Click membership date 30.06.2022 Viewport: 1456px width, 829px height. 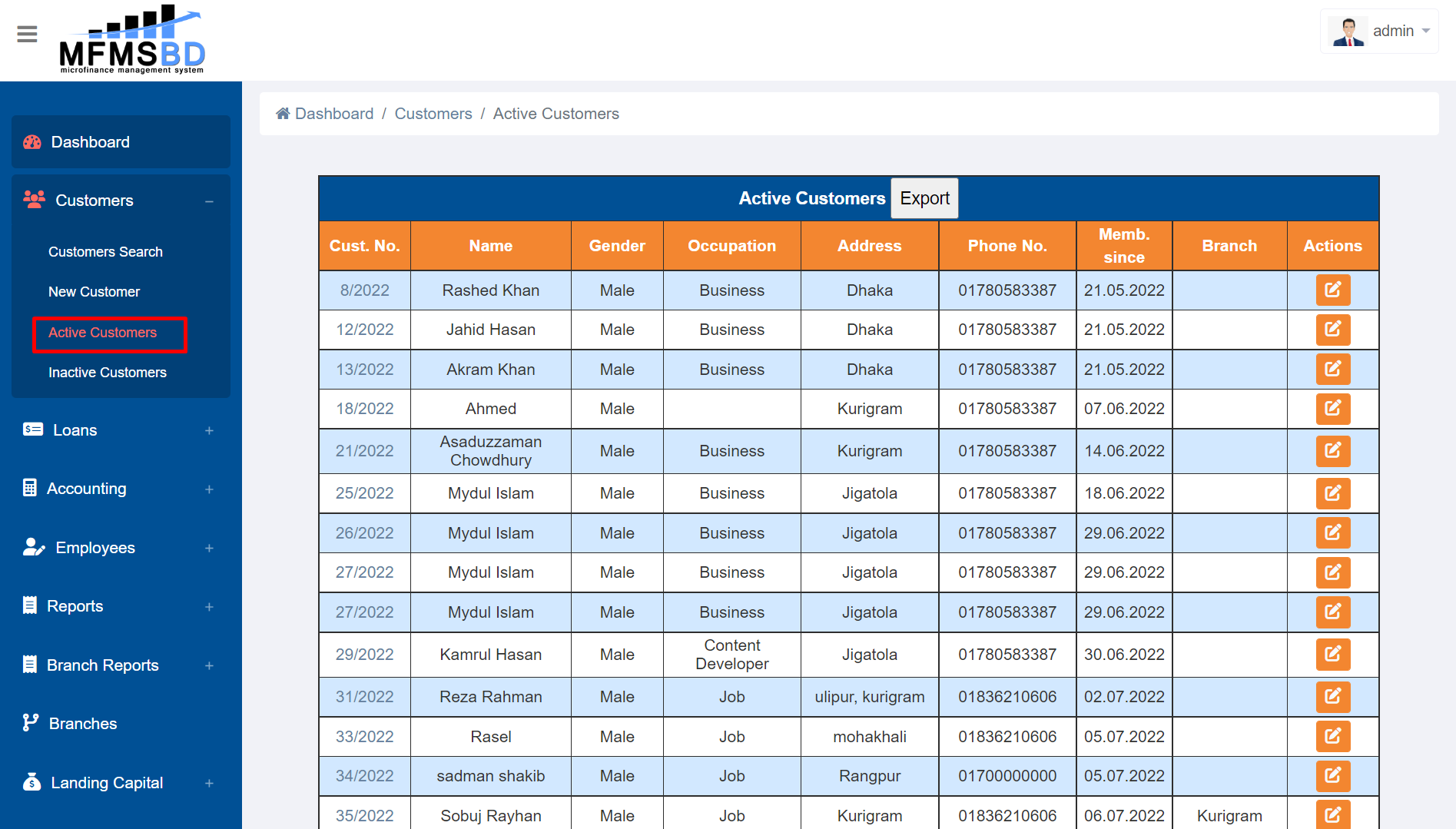click(x=1124, y=655)
